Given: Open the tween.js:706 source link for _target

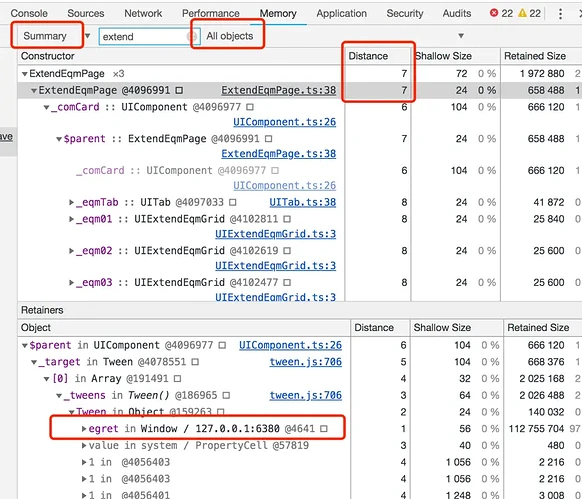Looking at the screenshot, I should pos(305,362).
